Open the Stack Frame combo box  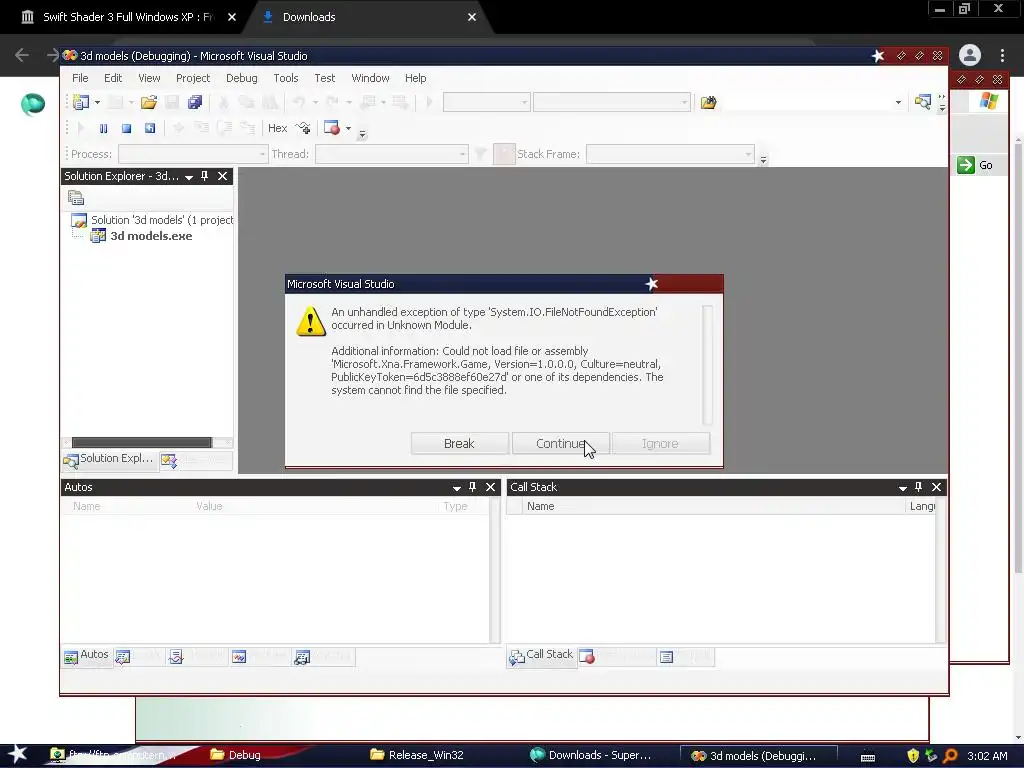coord(670,154)
